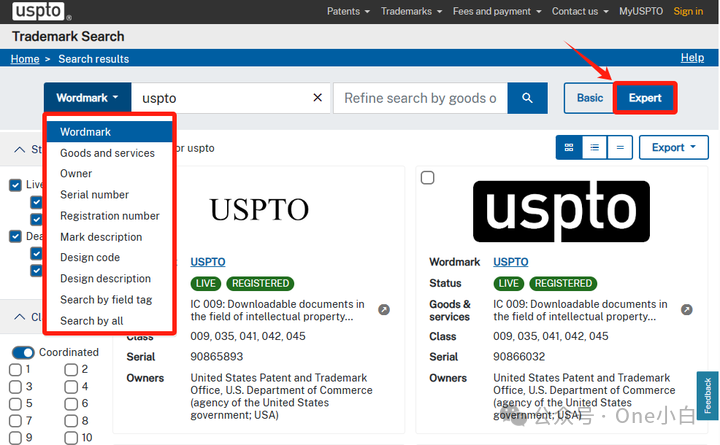Check class 6 checkbox
Viewport: 720px width, 445px height.
pyautogui.click(x=71, y=404)
